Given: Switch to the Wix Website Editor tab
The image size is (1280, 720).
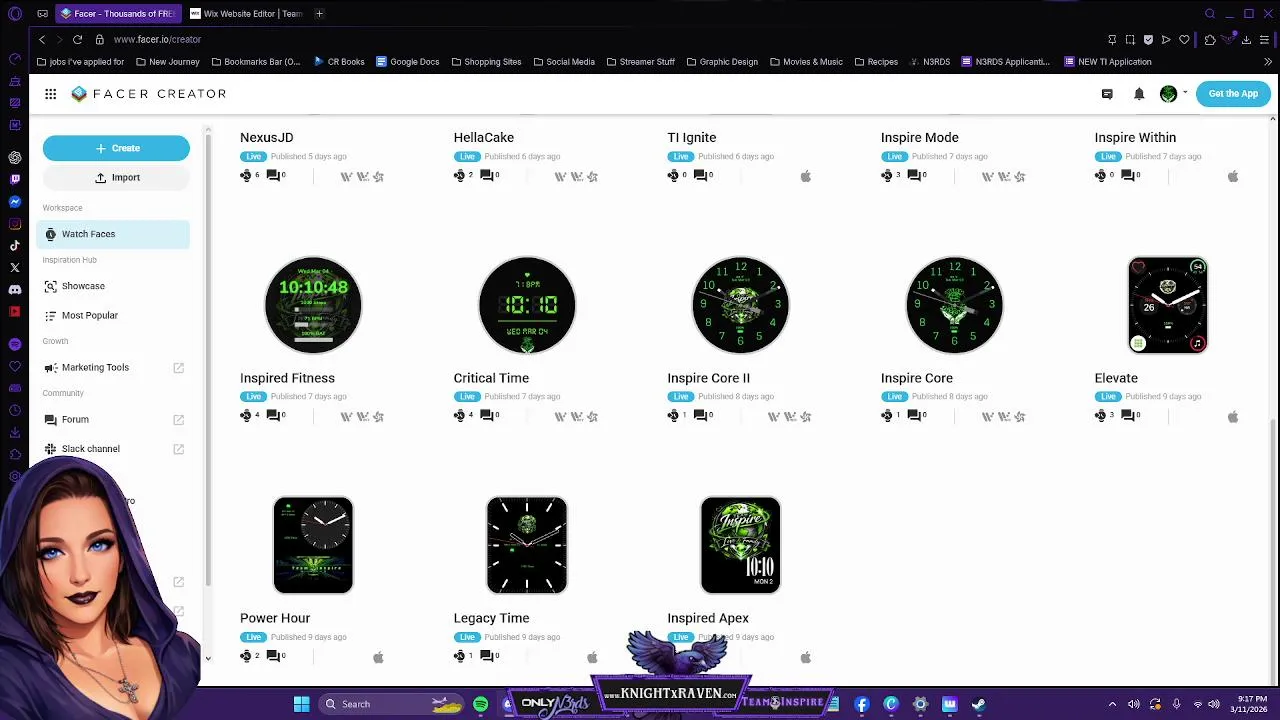Looking at the screenshot, I should (246, 13).
